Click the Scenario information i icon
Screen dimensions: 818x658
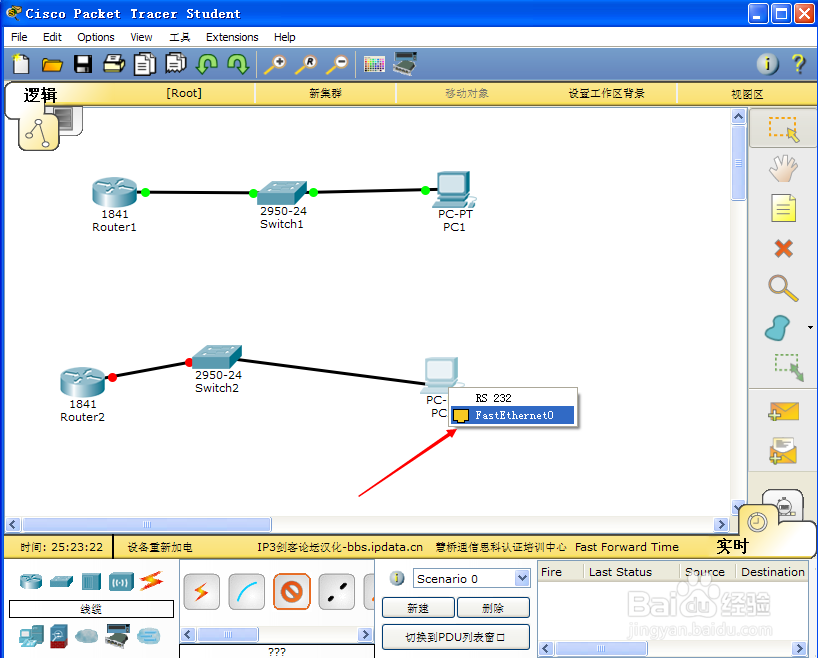click(397, 579)
